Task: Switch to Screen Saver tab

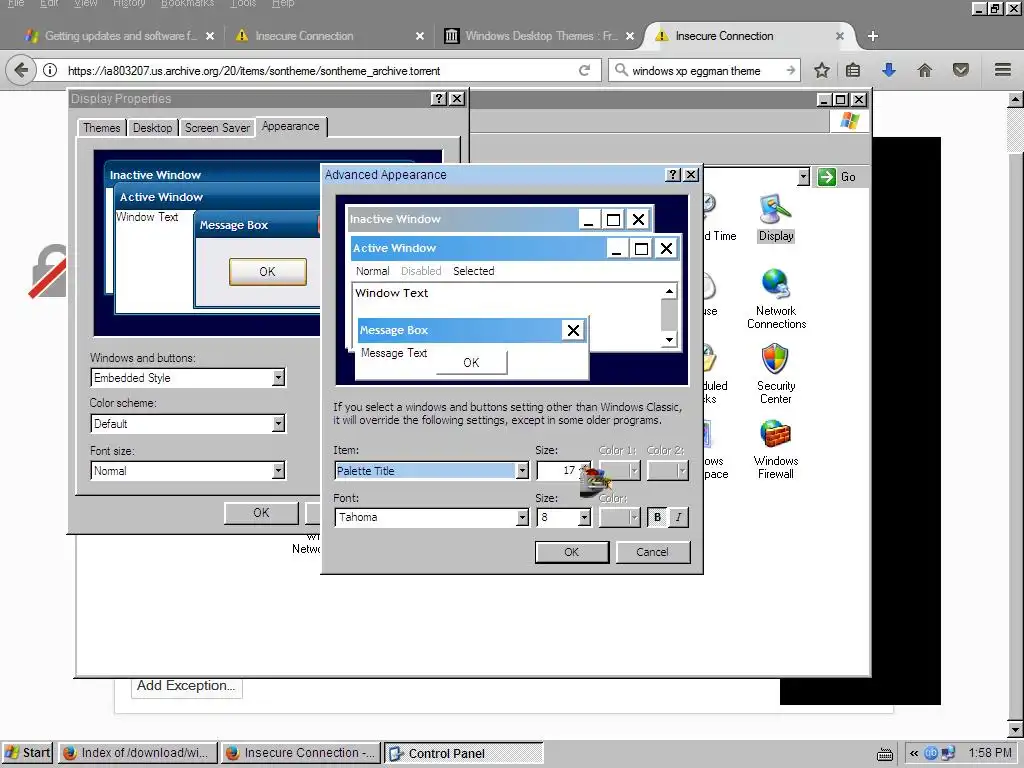Action: tap(217, 128)
